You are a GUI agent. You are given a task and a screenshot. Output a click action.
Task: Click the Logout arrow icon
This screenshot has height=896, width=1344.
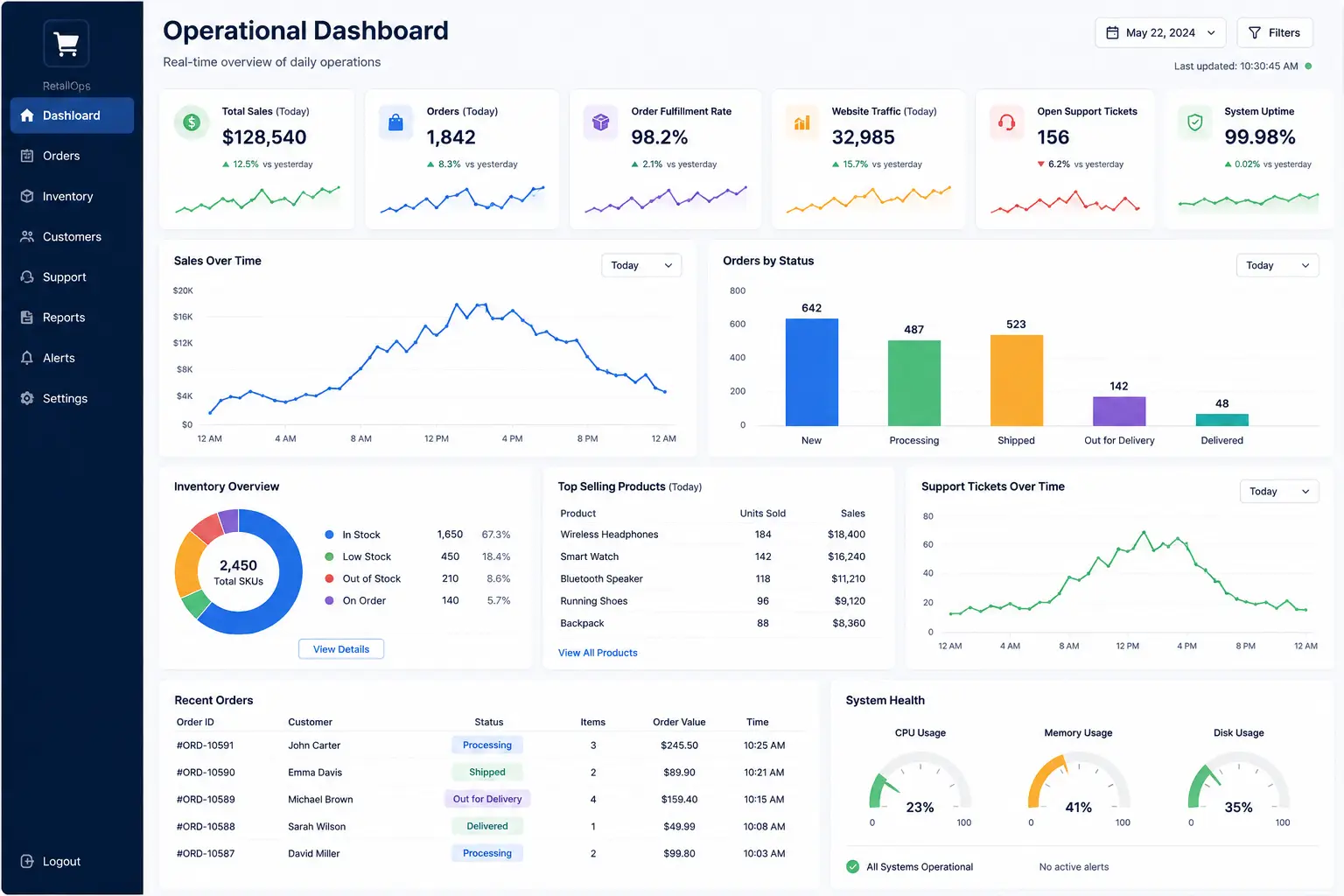(27, 861)
